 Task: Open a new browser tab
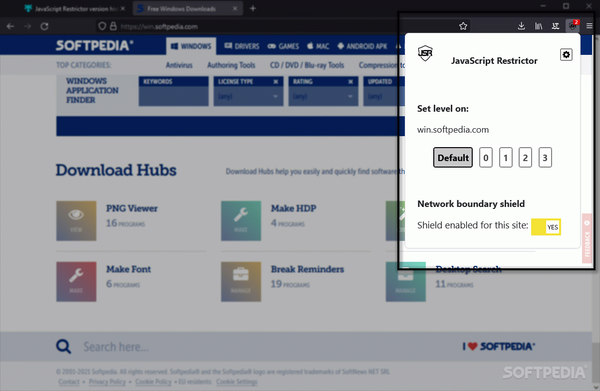click(x=253, y=8)
